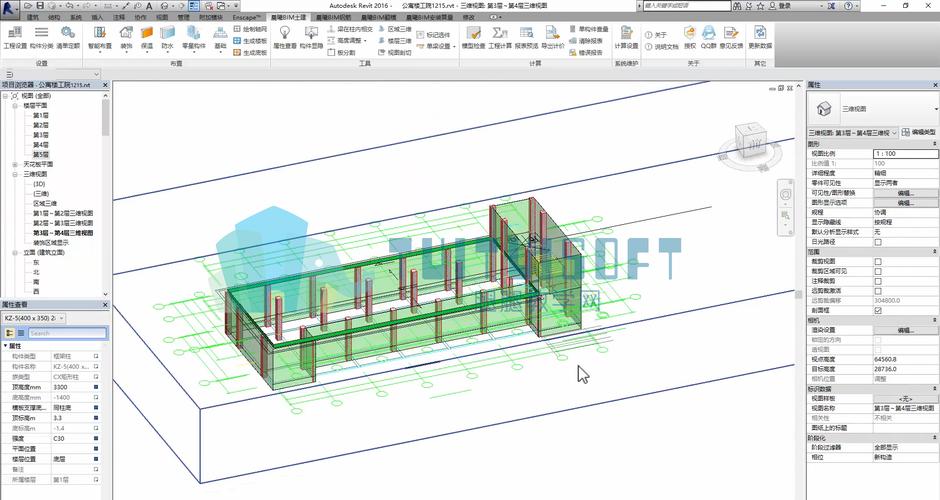
Task: Select 第1层~第2层三维视图 in project browser
Action: 63,213
